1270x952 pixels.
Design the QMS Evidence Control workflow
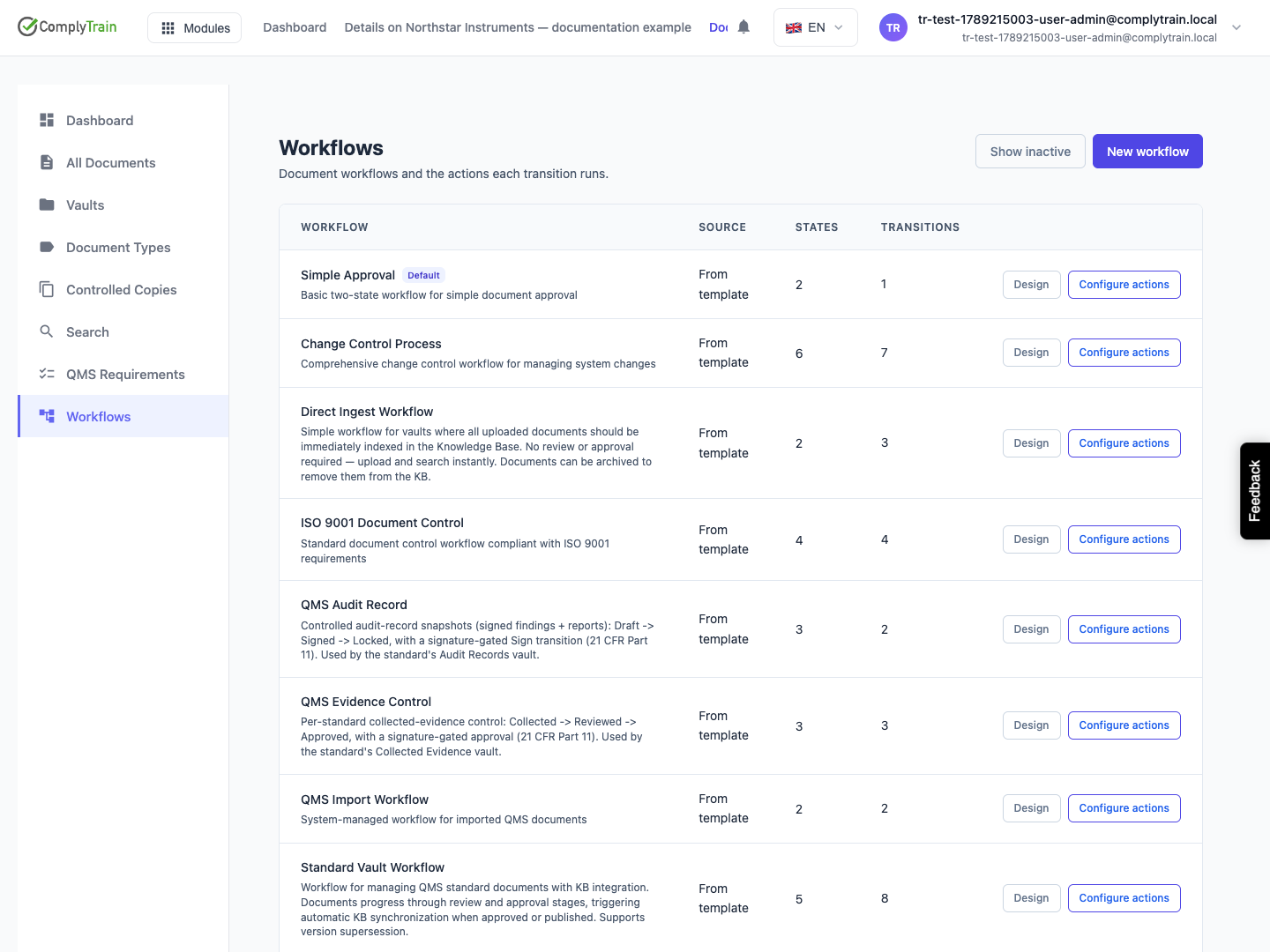tap(1031, 725)
